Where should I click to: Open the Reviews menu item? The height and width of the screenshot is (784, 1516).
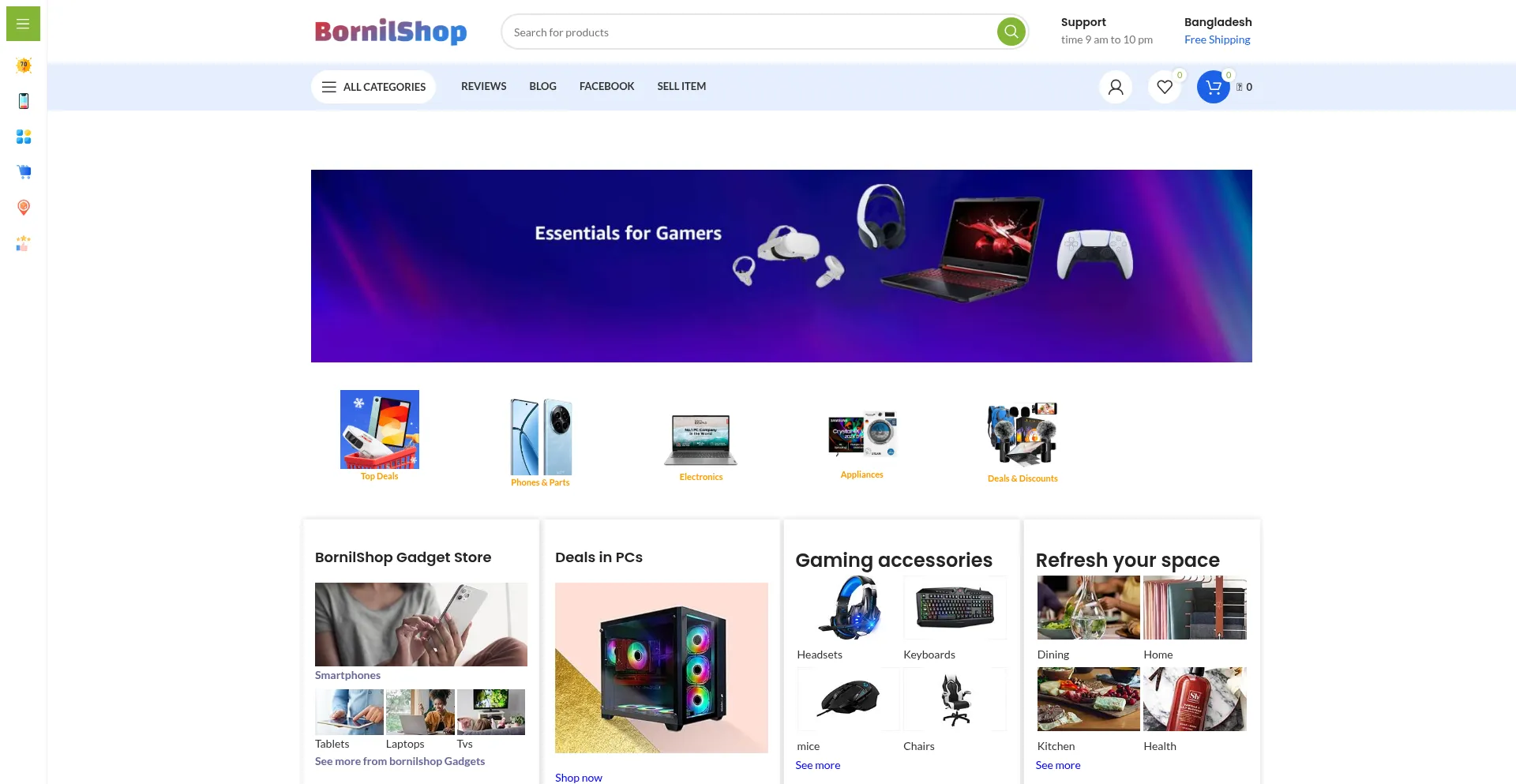[x=484, y=86]
